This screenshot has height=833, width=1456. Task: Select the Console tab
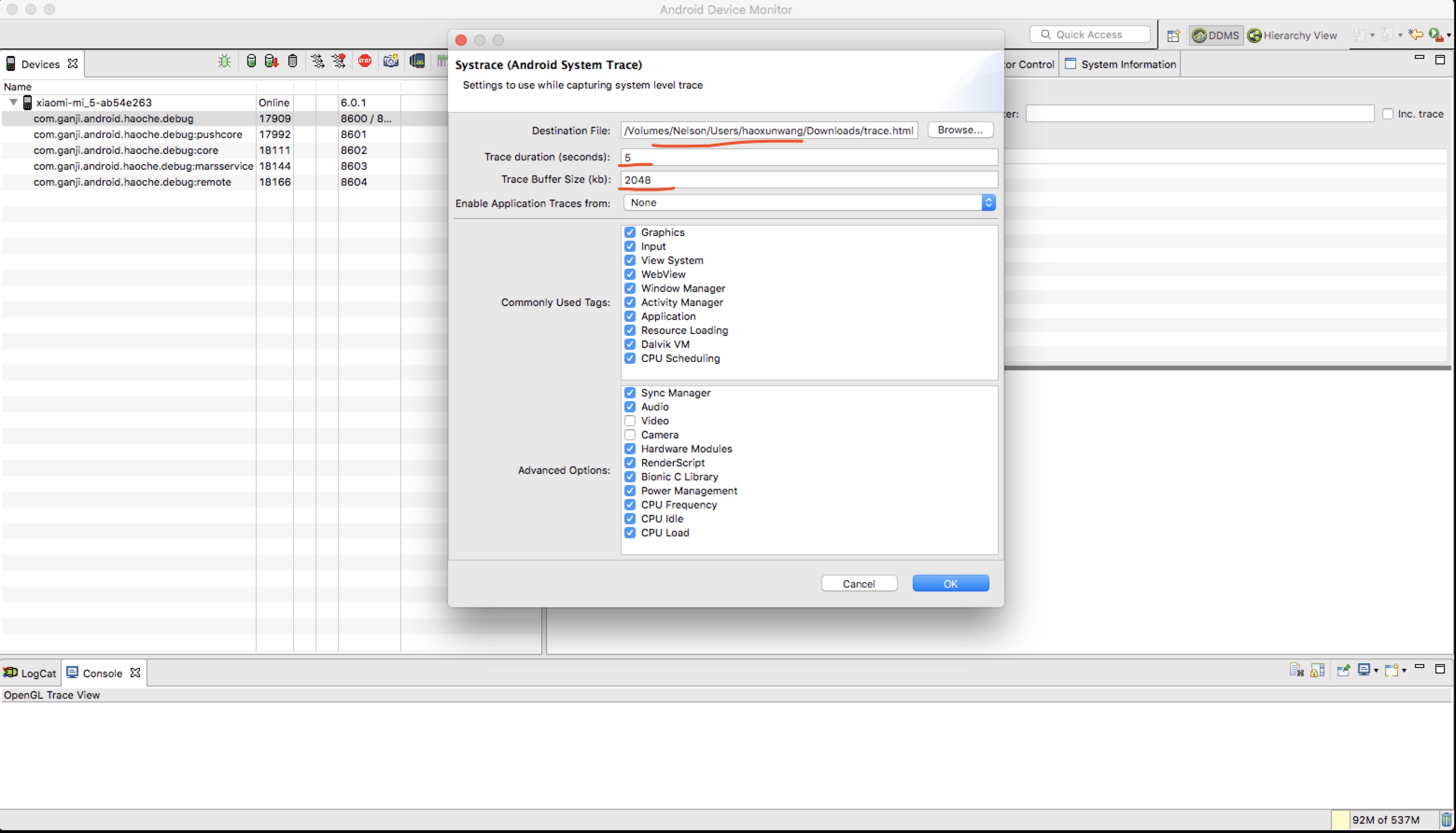click(x=103, y=673)
